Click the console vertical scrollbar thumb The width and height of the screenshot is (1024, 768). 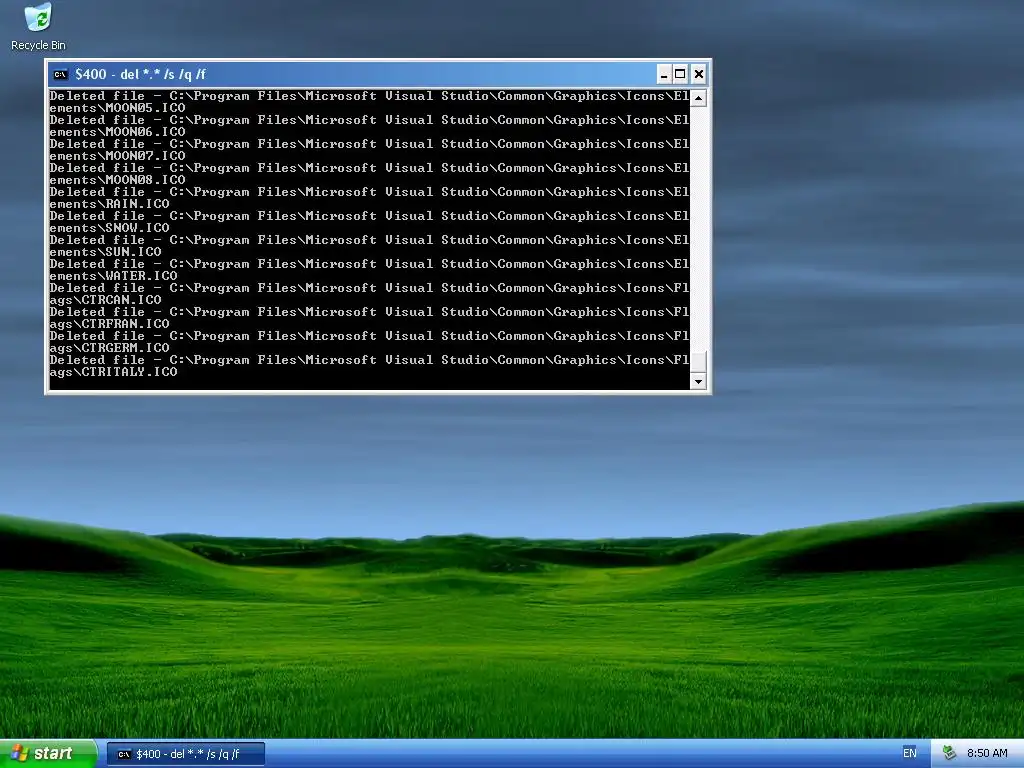click(x=698, y=362)
